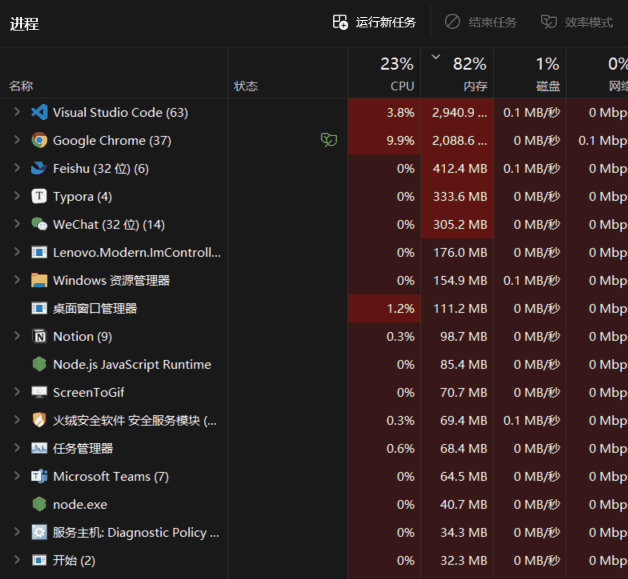Sort by the CPU column header

point(384,73)
